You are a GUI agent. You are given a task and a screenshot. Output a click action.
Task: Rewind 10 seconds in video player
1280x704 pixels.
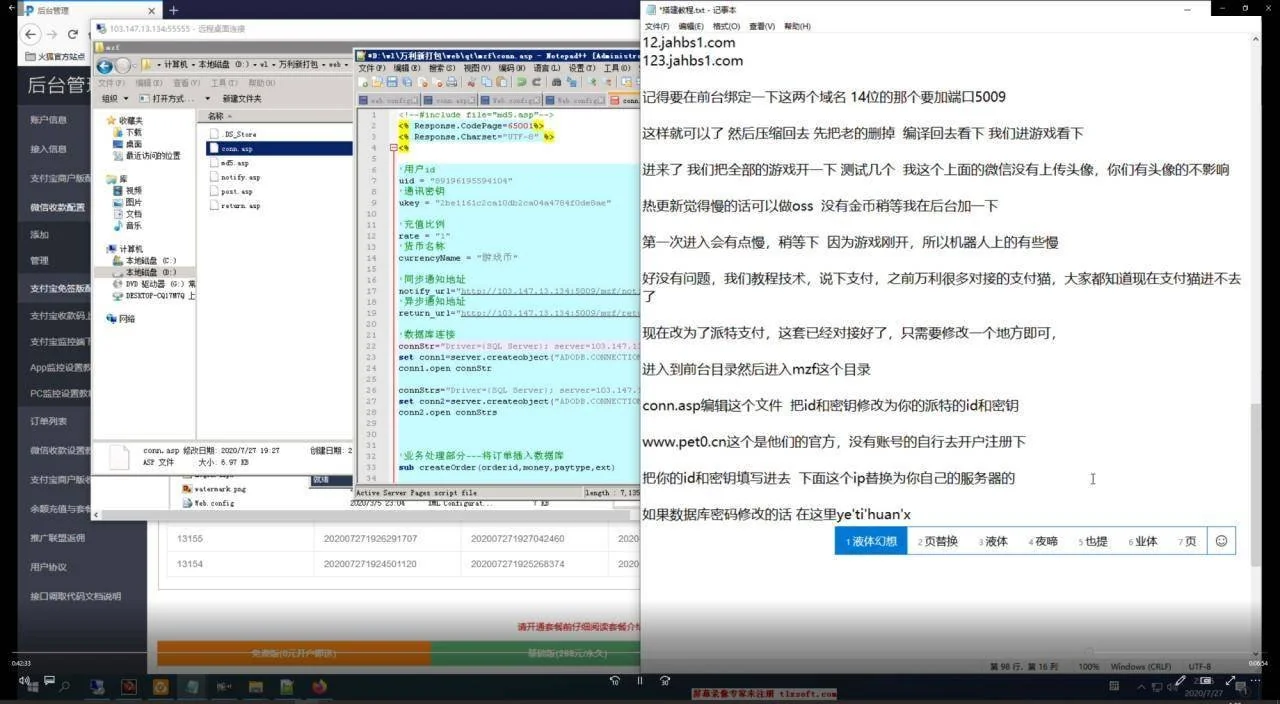click(x=615, y=681)
